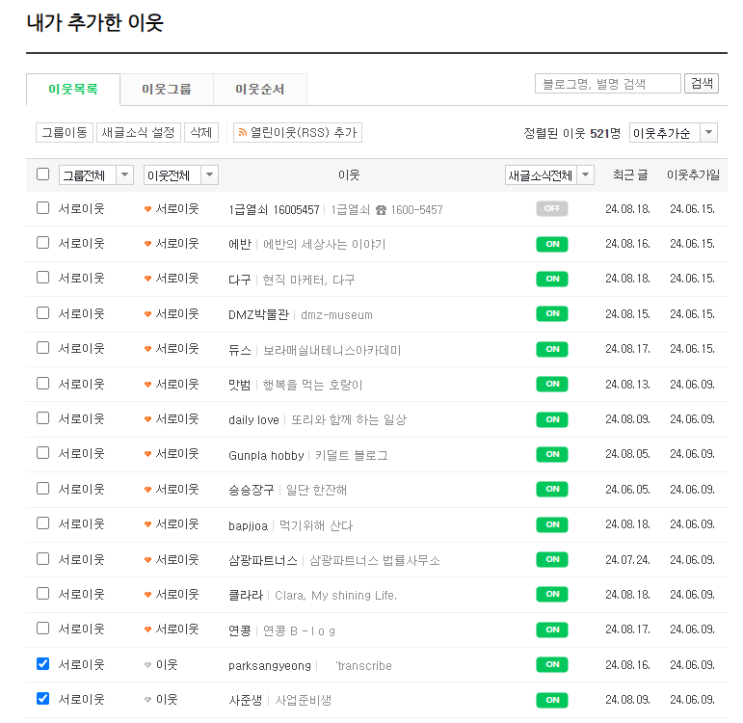Click the gray heart icon in 사준생 row
The height and width of the screenshot is (723, 743).
tap(148, 700)
